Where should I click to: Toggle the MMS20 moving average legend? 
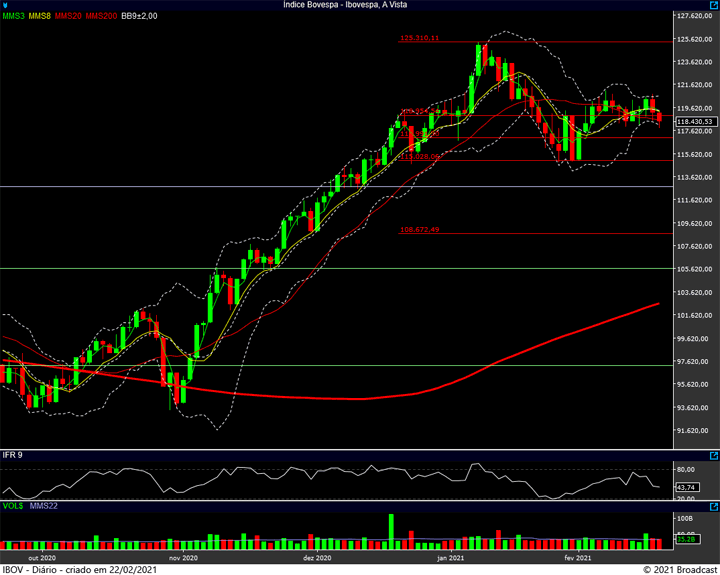(69, 17)
